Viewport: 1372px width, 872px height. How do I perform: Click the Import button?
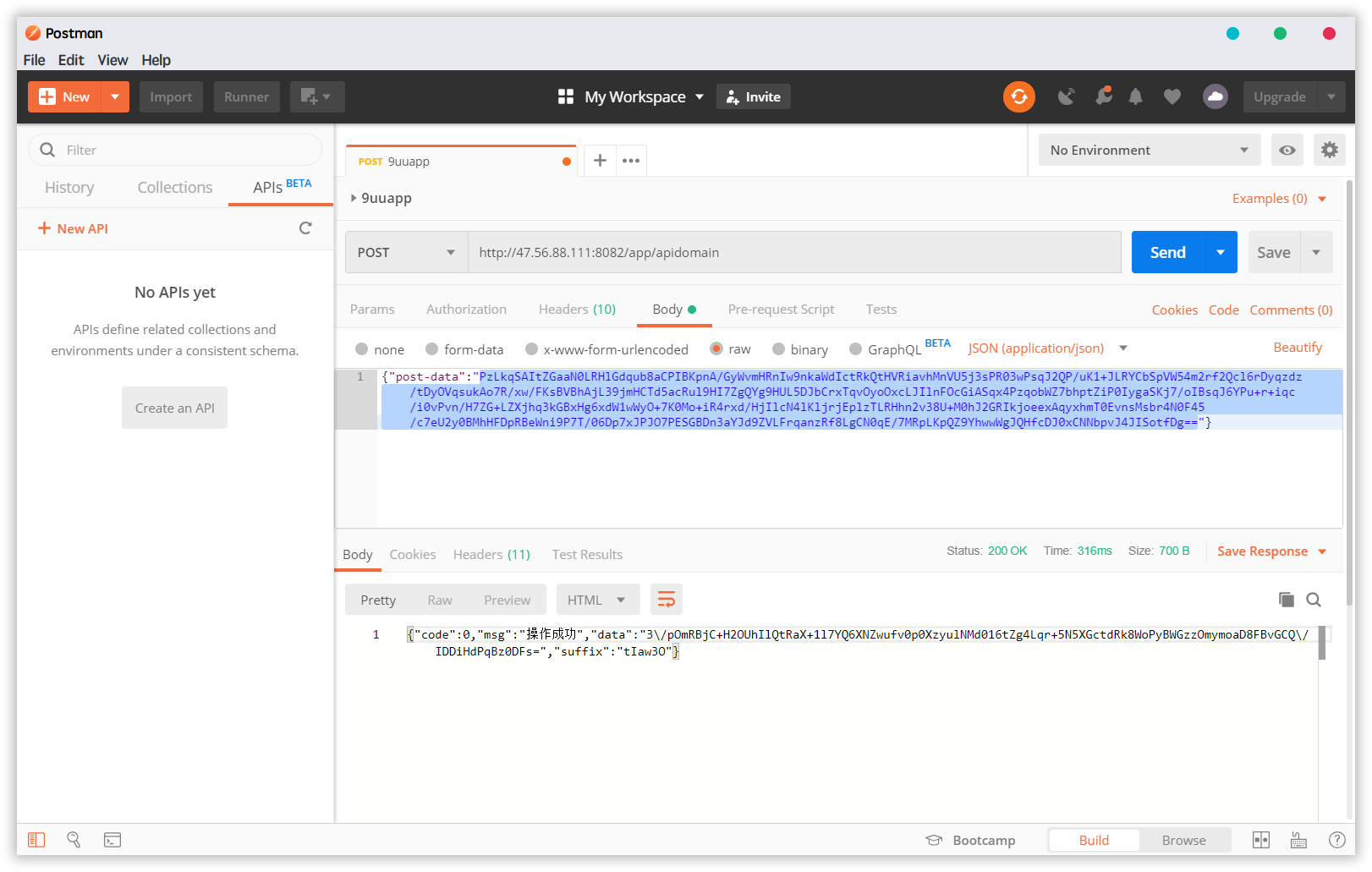(171, 96)
